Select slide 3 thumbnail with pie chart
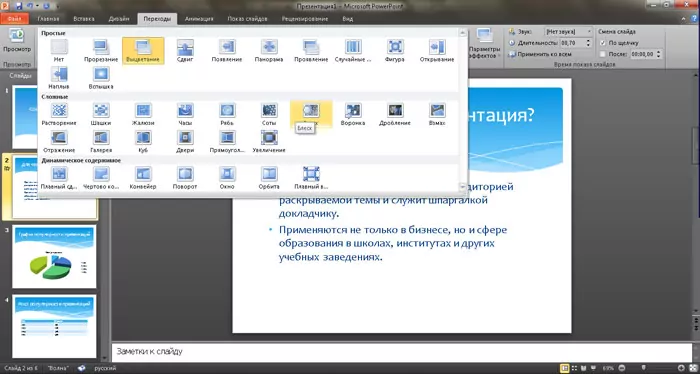 coord(54,257)
